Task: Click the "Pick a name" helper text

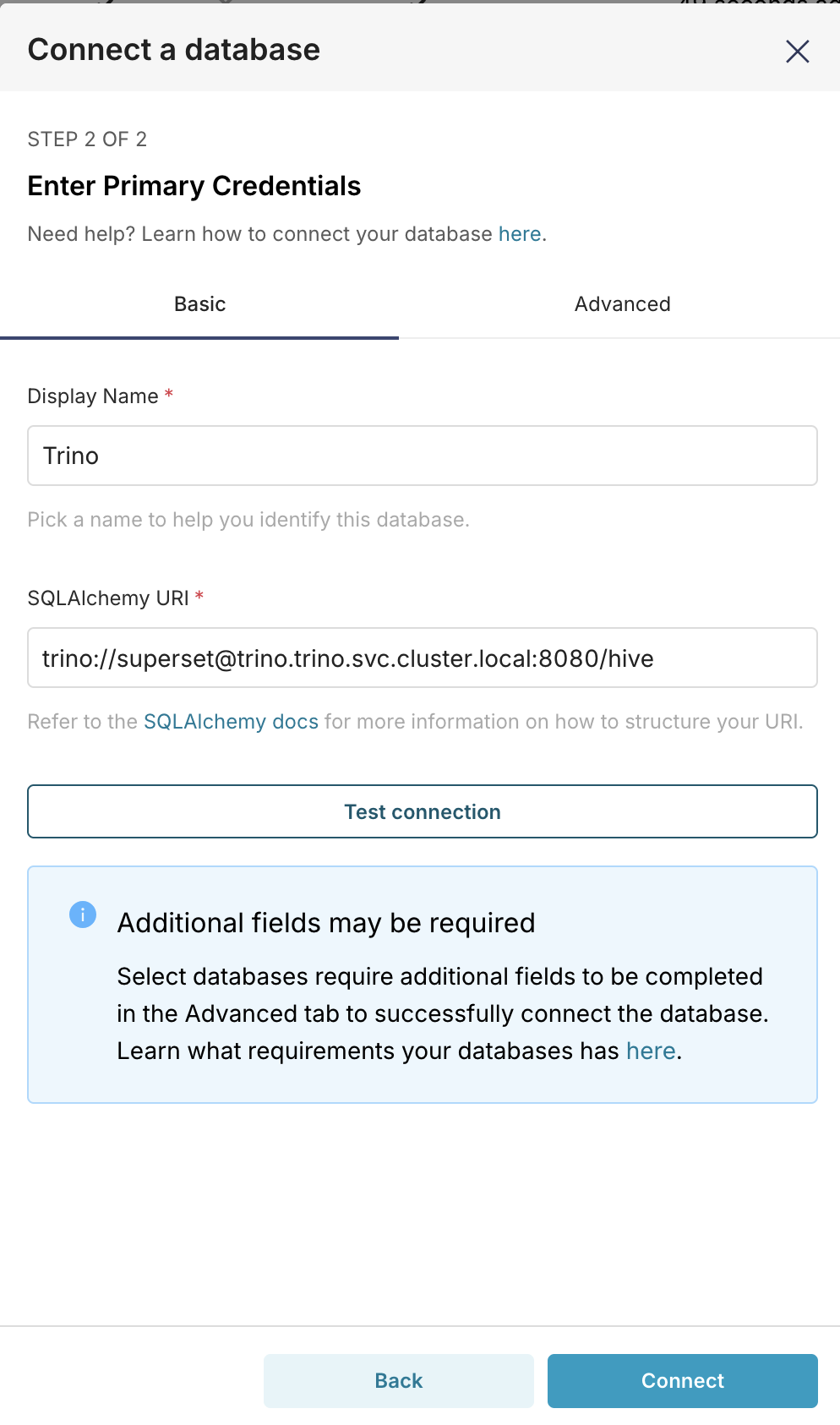Action: coord(248,520)
